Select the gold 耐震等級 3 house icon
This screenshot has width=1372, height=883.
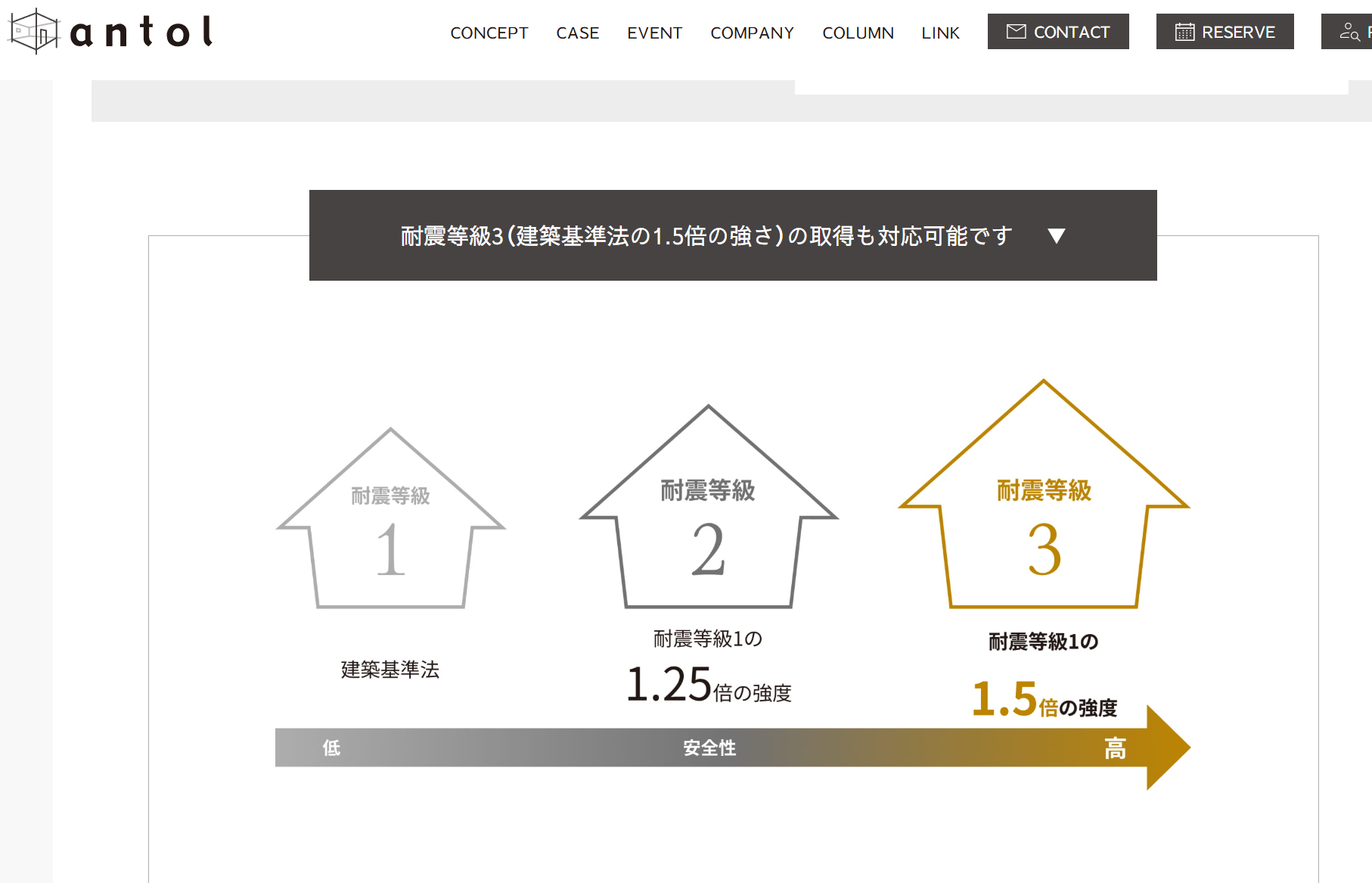tap(1044, 499)
